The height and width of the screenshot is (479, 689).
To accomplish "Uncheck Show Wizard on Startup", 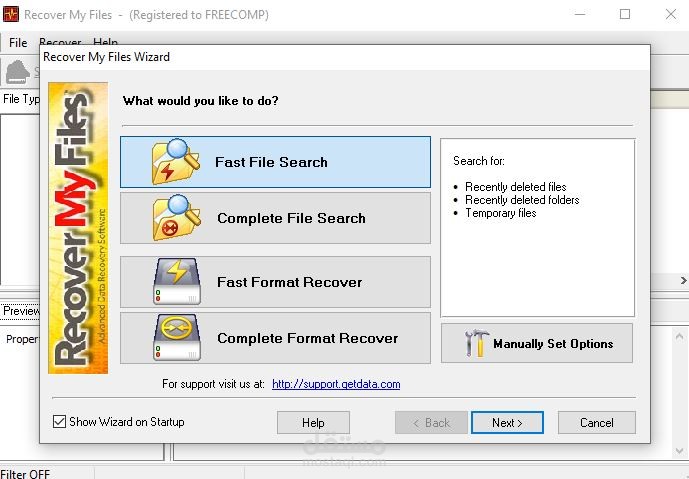I will point(59,421).
